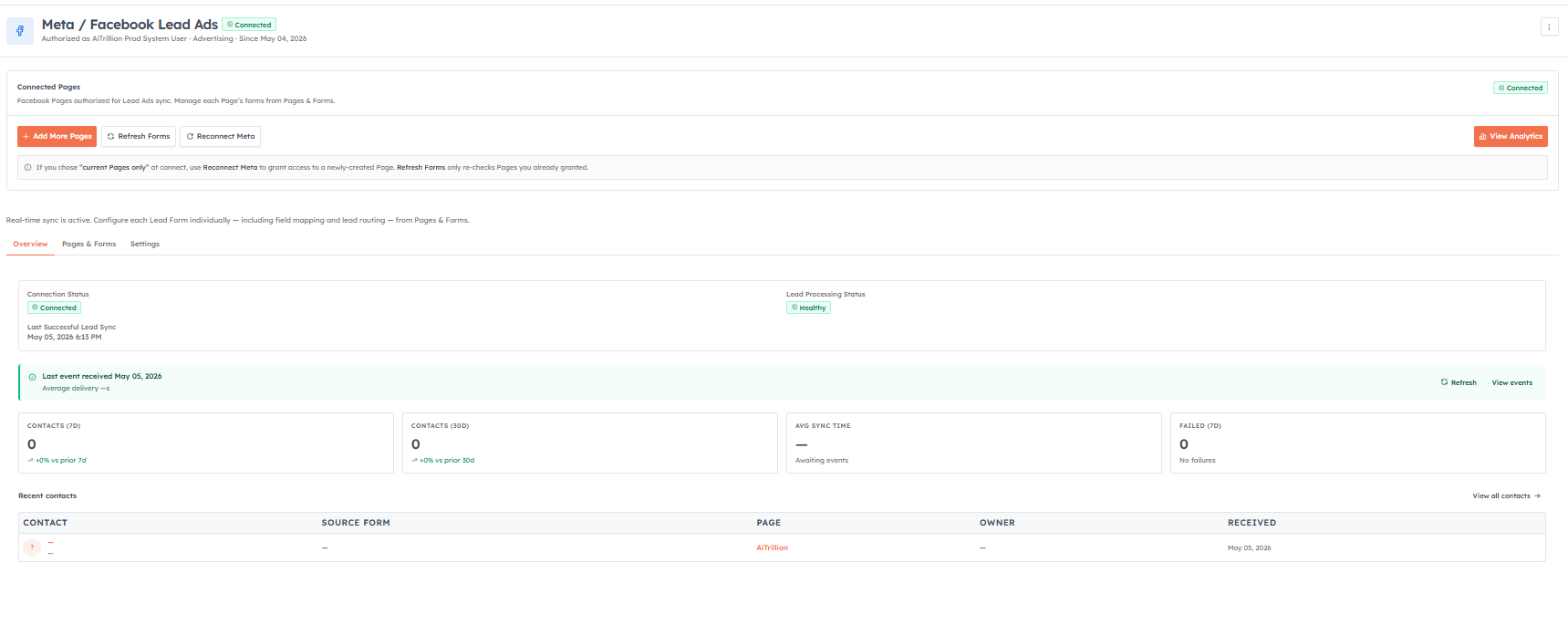Click the Avg Sync Time stat card
Screen dimensions: 1568x636
(x=974, y=443)
